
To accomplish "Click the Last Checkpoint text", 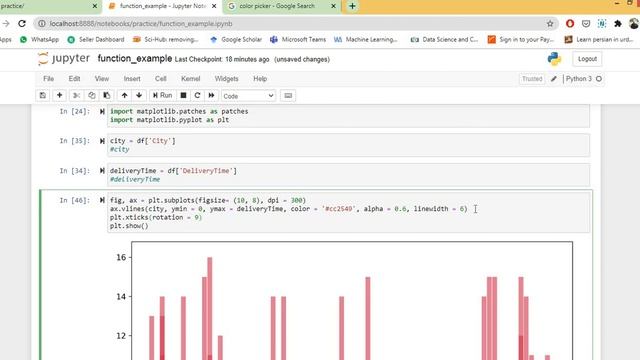I will pyautogui.click(x=222, y=60).
